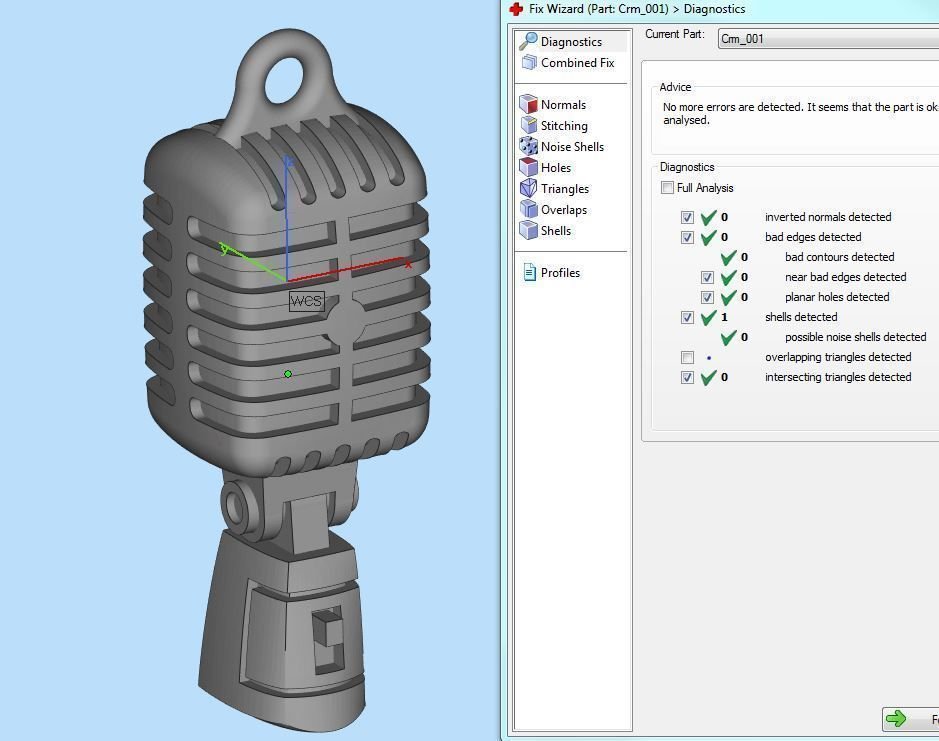Open the Profiles page
This screenshot has height=741, width=939.
tap(559, 273)
